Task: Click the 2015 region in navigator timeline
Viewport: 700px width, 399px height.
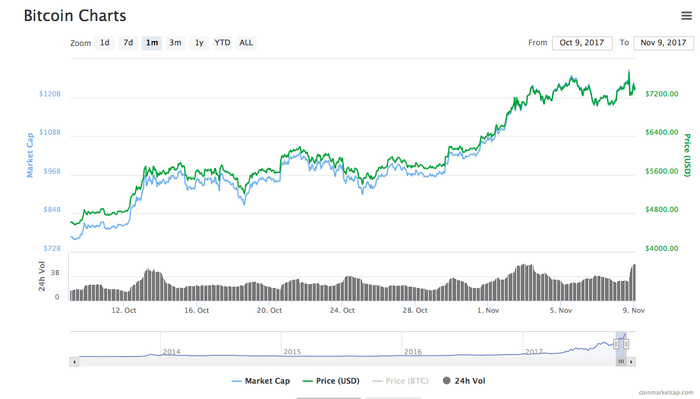Action: coord(292,352)
